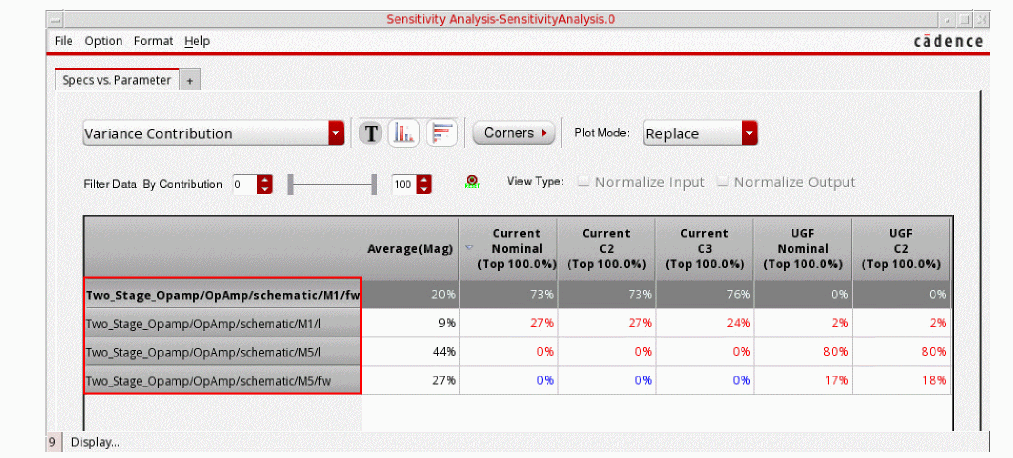Viewport: 1013px width, 458px height.
Task: Open the File menu
Action: coord(64,41)
